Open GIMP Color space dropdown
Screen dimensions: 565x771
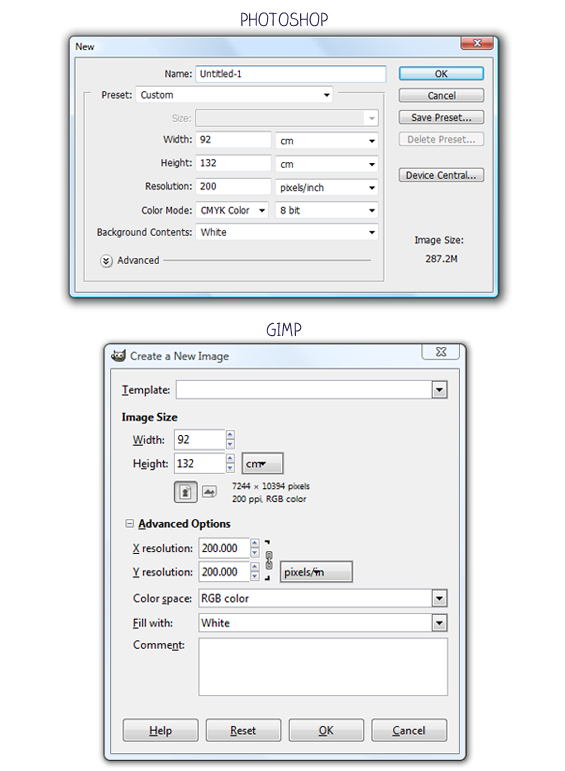[323, 598]
